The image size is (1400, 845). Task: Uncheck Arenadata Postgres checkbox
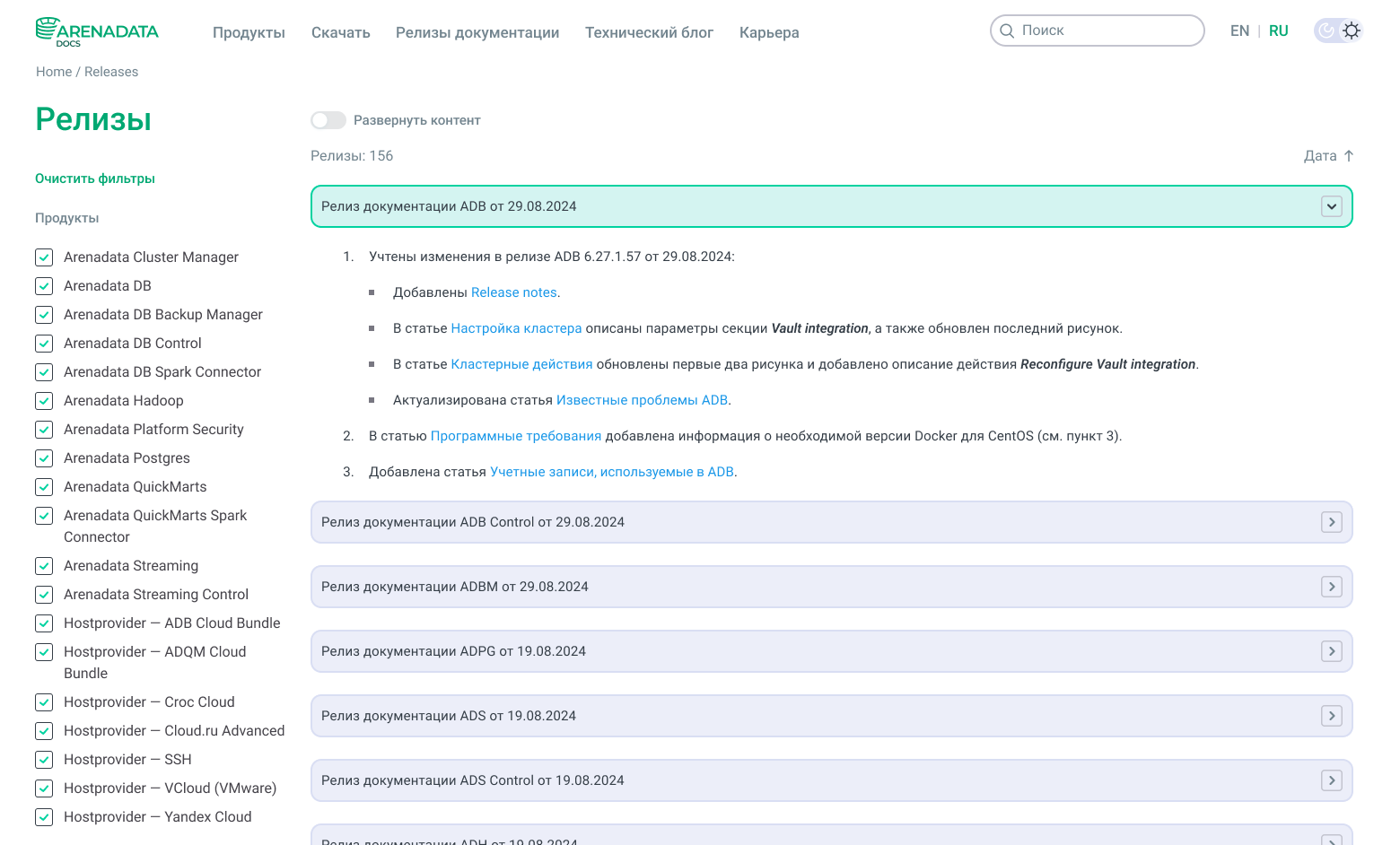[44, 458]
